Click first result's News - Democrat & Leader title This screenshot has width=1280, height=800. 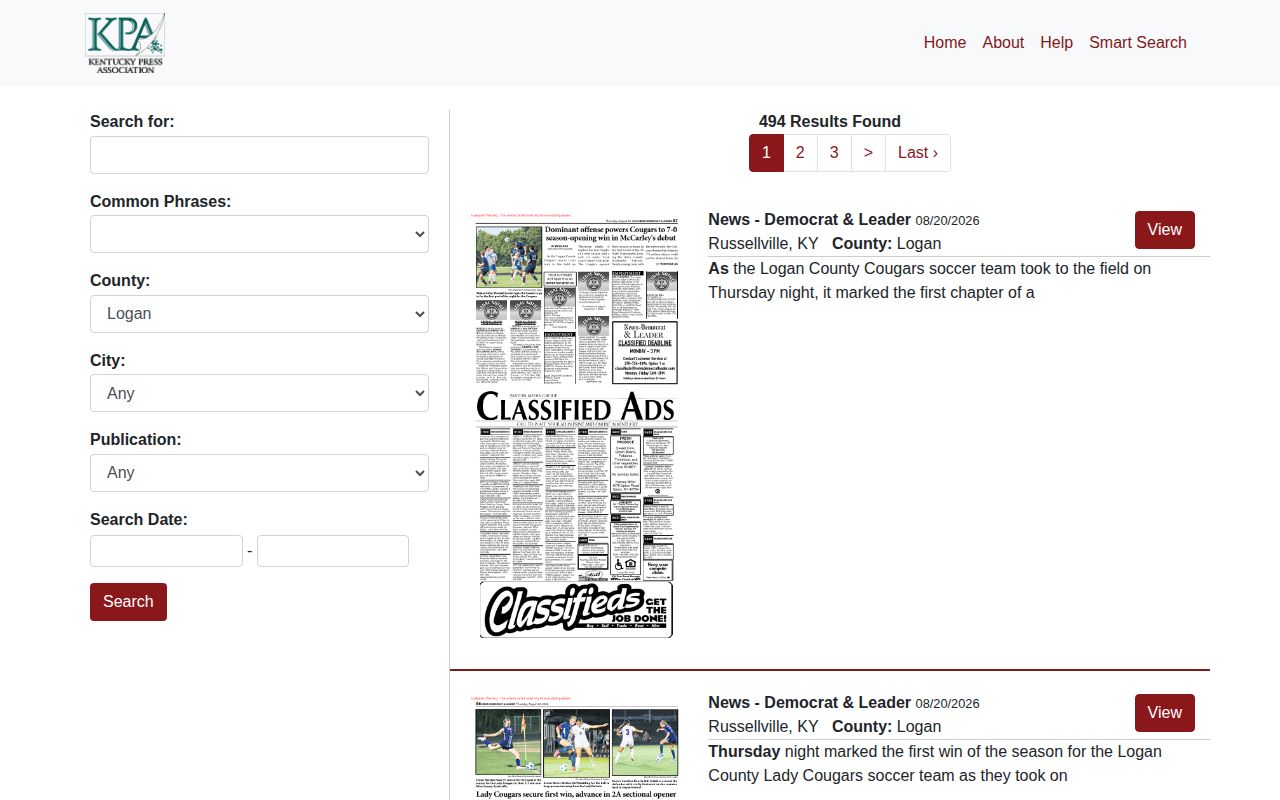point(809,219)
